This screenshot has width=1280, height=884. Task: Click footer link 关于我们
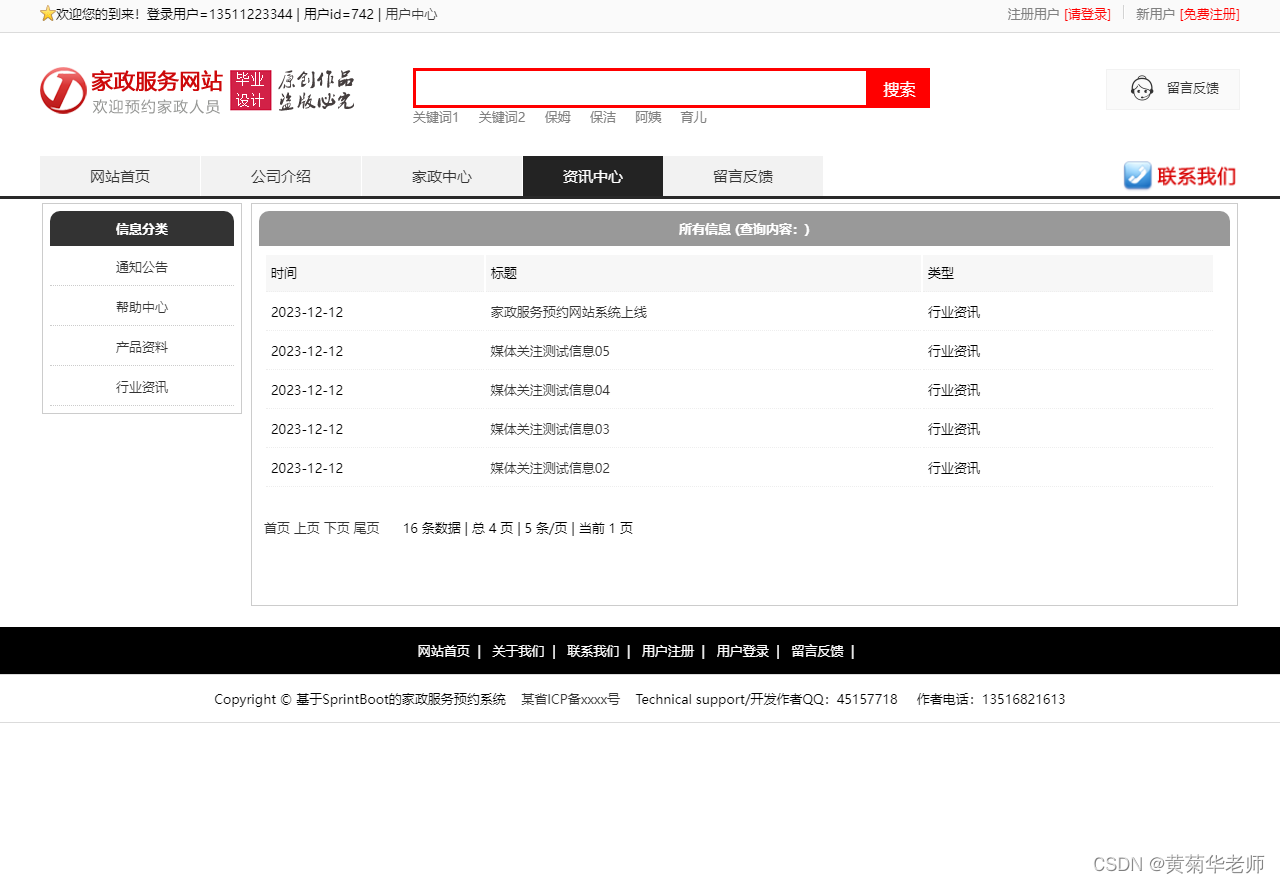pos(518,651)
